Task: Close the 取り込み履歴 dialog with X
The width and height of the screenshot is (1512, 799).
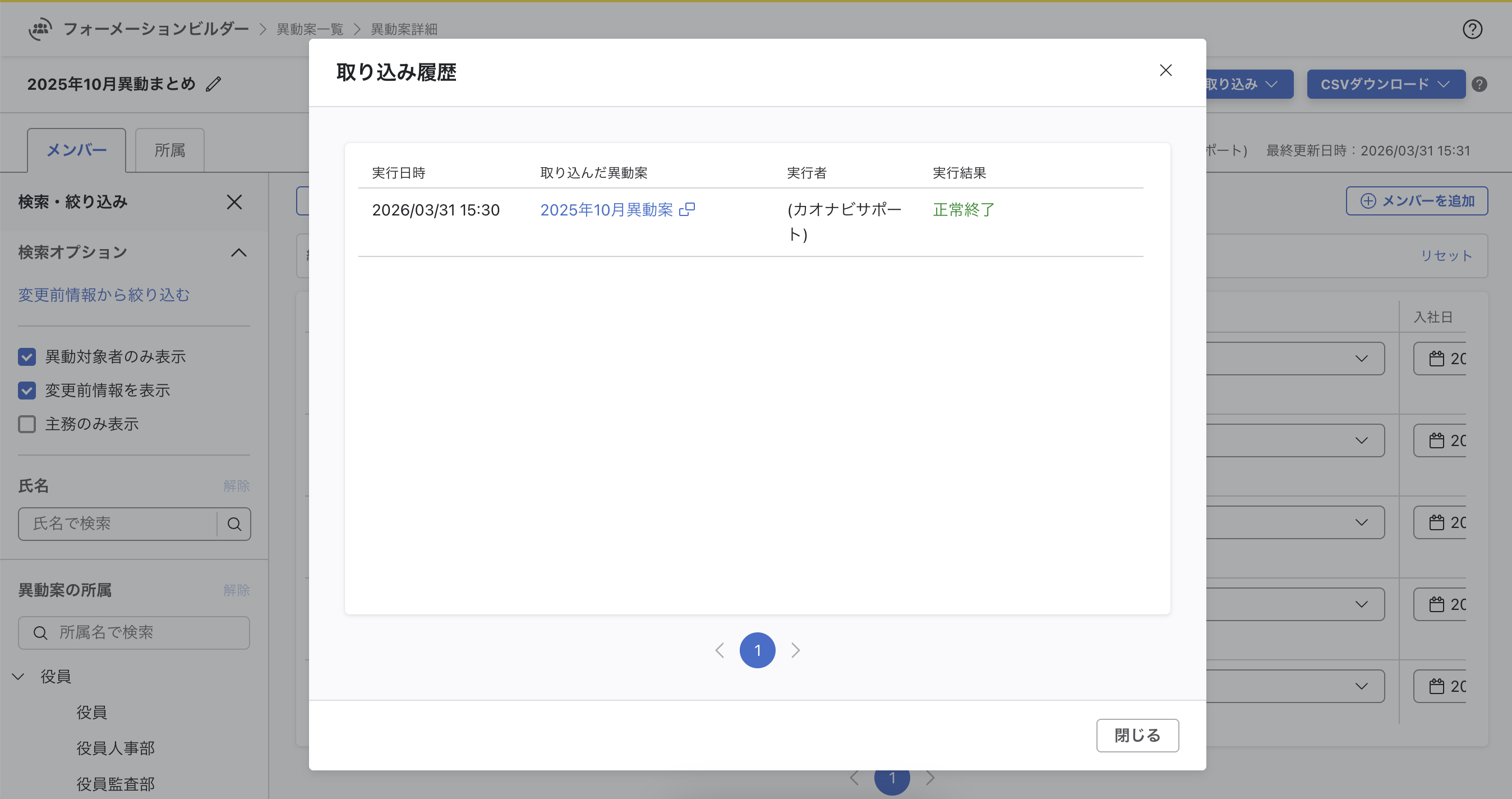Action: tap(1165, 71)
